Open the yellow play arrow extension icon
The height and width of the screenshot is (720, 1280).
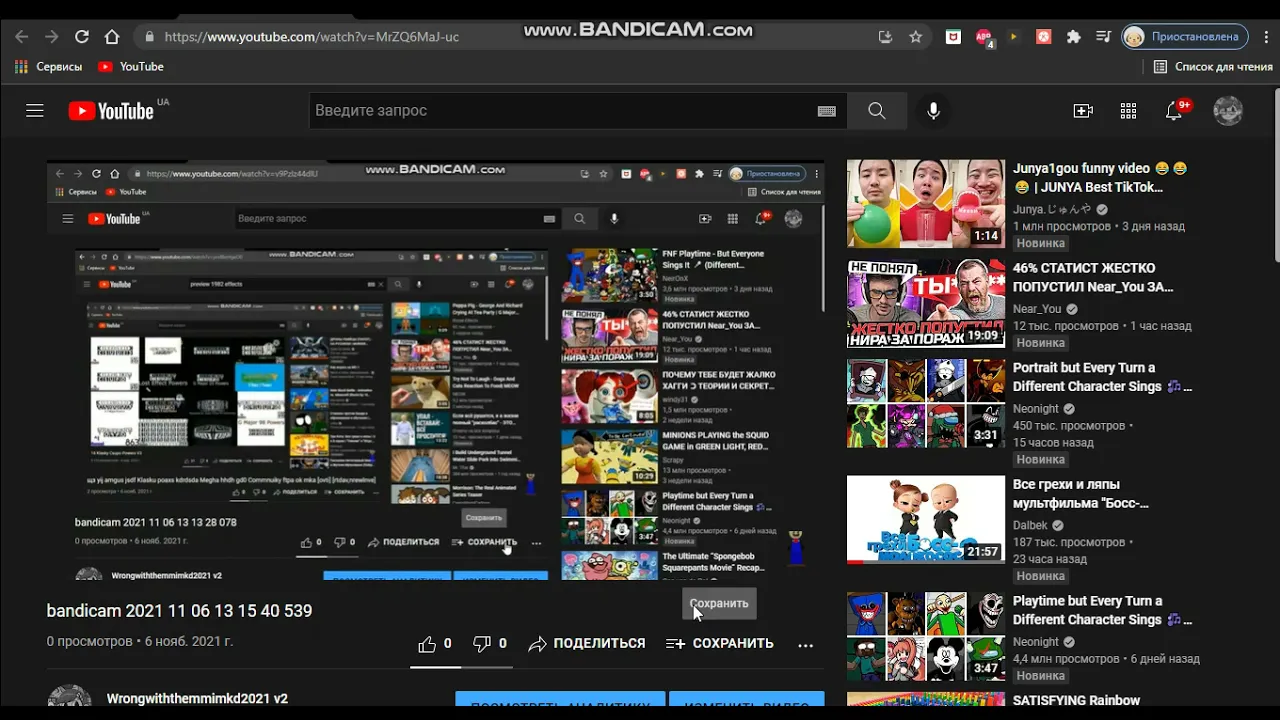[1013, 37]
